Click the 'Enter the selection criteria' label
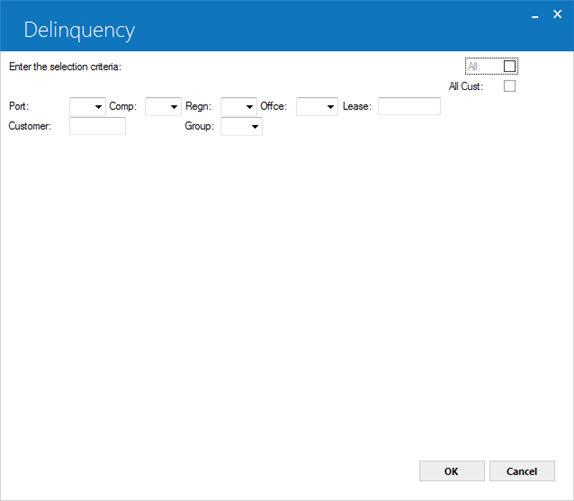This screenshot has height=501, width=574. 65,67
